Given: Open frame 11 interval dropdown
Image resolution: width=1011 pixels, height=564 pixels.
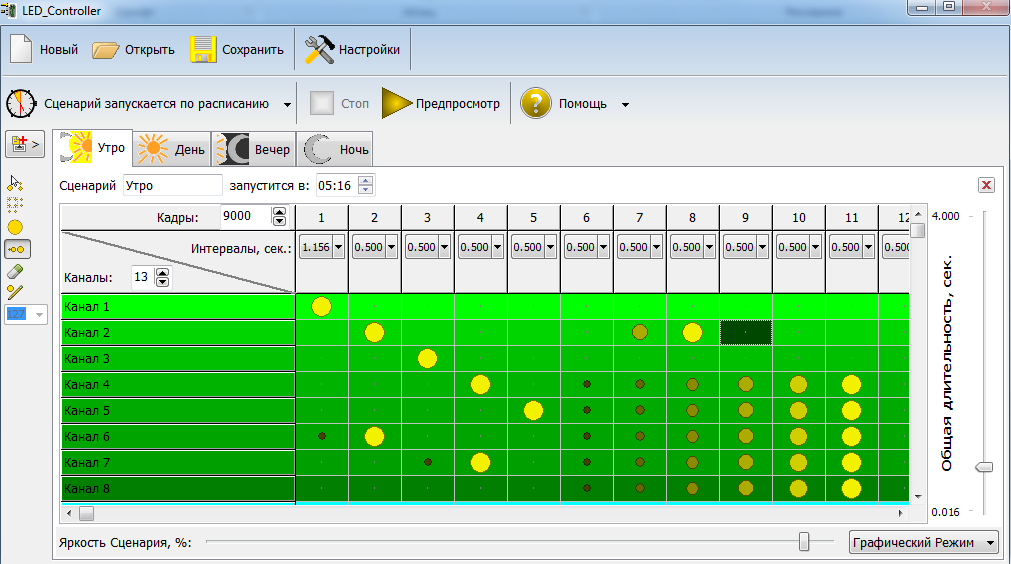Looking at the screenshot, I should 869,248.
